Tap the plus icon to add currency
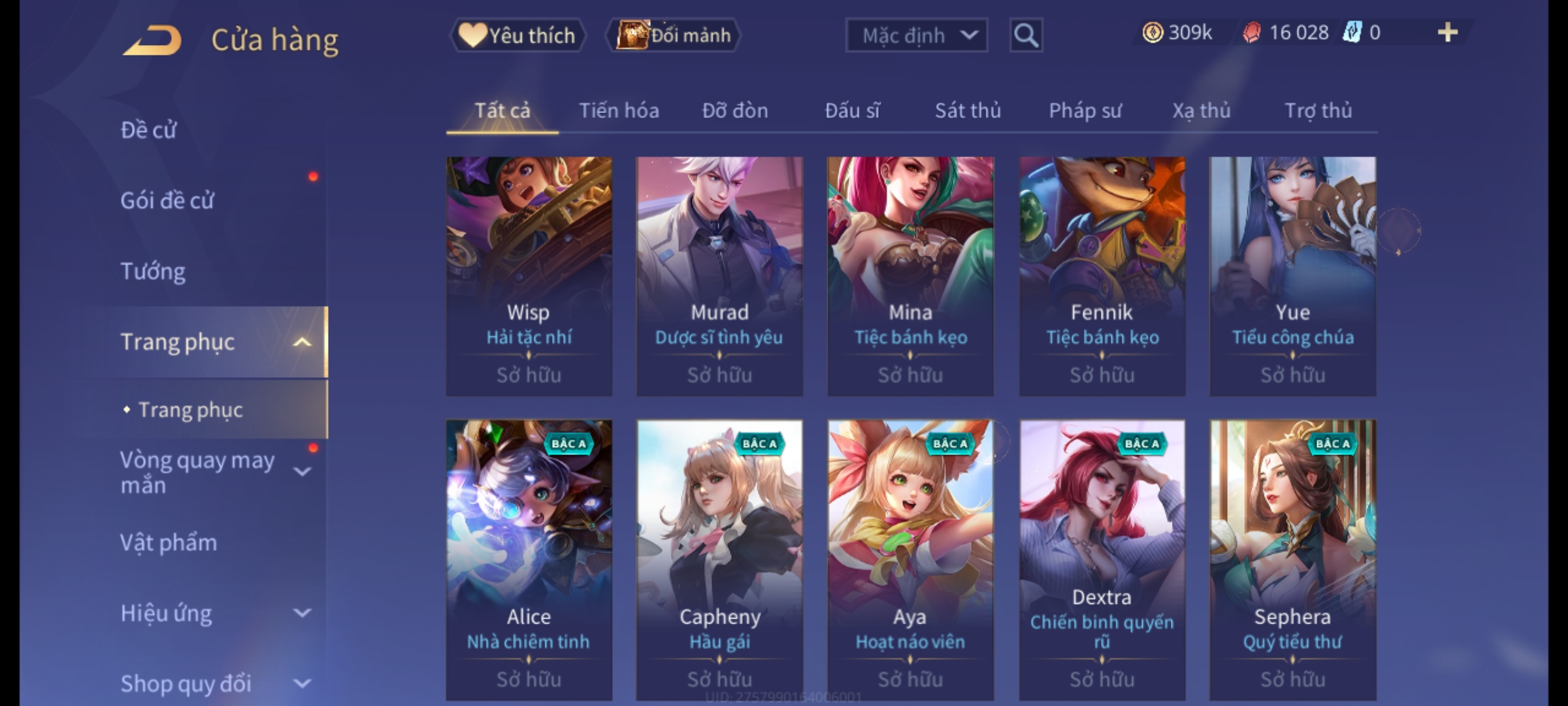 [1447, 33]
